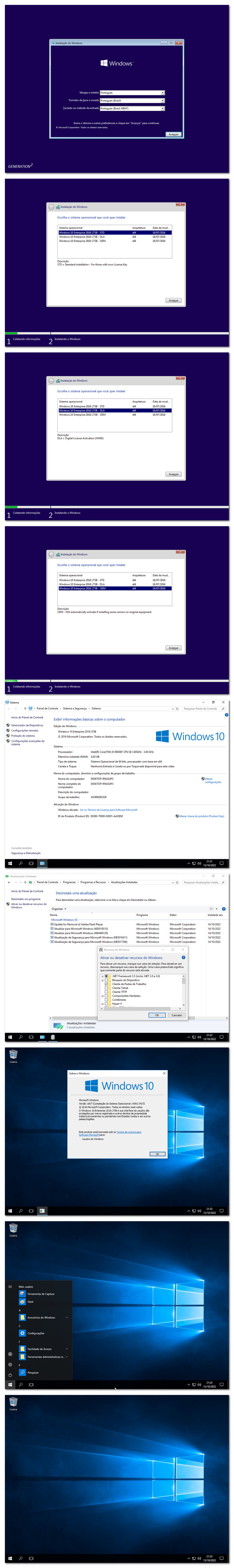Click 'Programas' breadcrumb in Atualizações Instaladas window

(69, 882)
